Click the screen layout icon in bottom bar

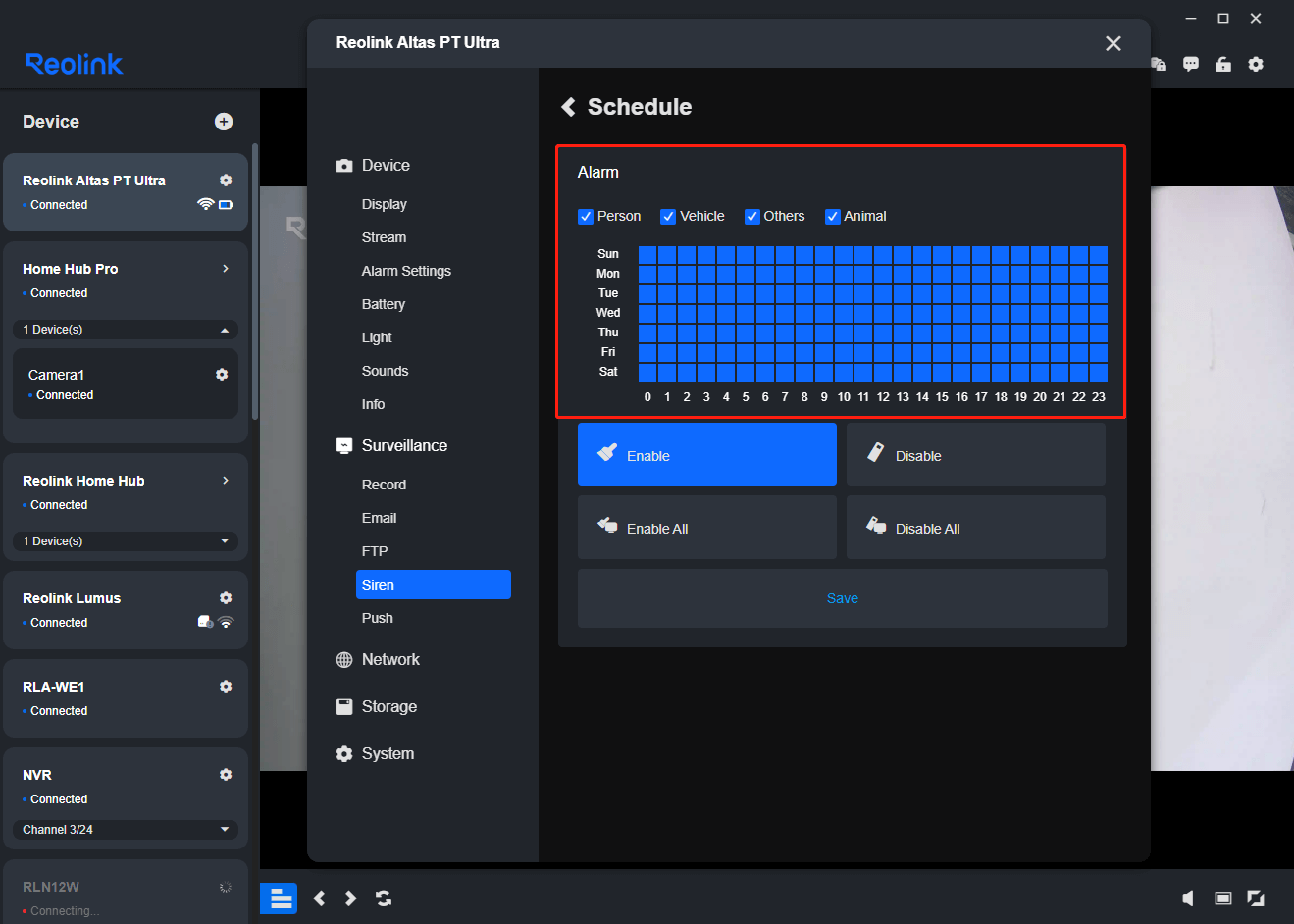click(1223, 898)
